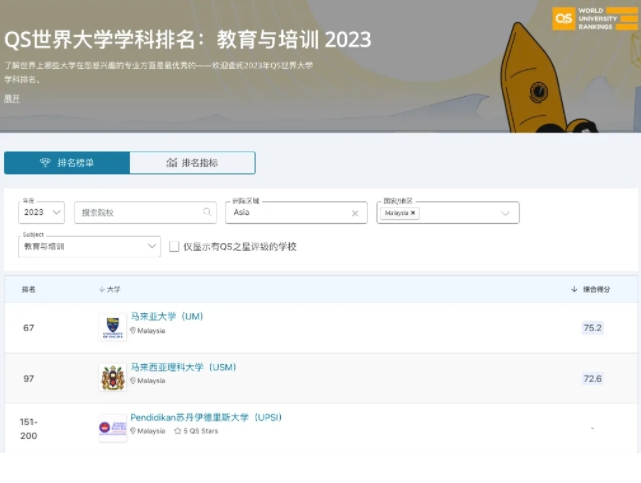Sort by 综合得分 column header
The height and width of the screenshot is (483, 641).
(x=590, y=289)
